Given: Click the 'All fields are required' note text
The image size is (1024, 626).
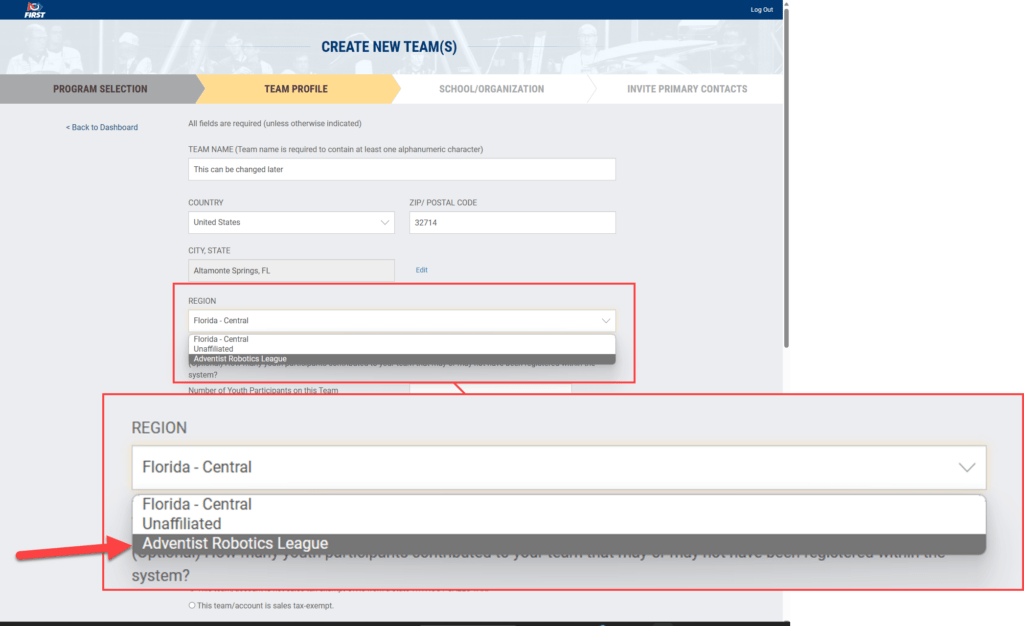Looking at the screenshot, I should 274,123.
